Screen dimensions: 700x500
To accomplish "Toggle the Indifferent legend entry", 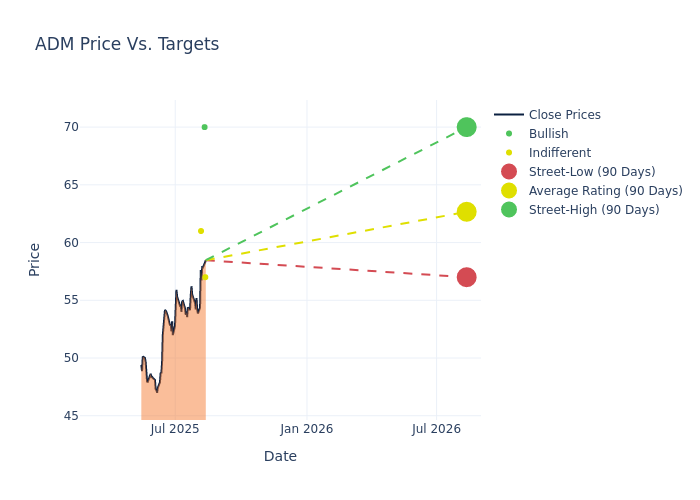I will tap(559, 153).
